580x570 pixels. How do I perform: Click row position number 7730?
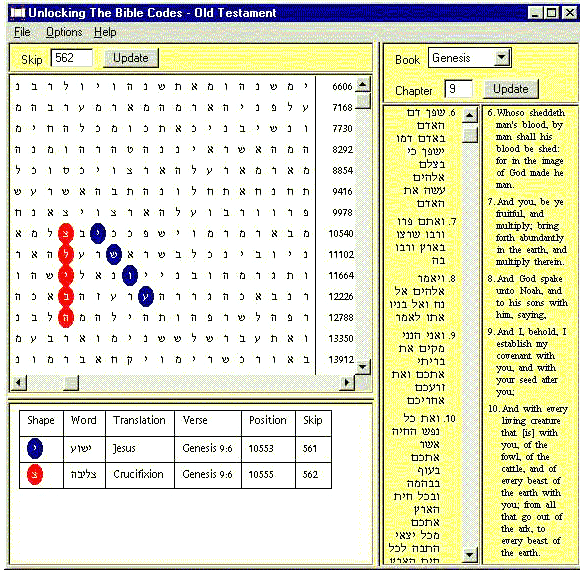point(342,129)
